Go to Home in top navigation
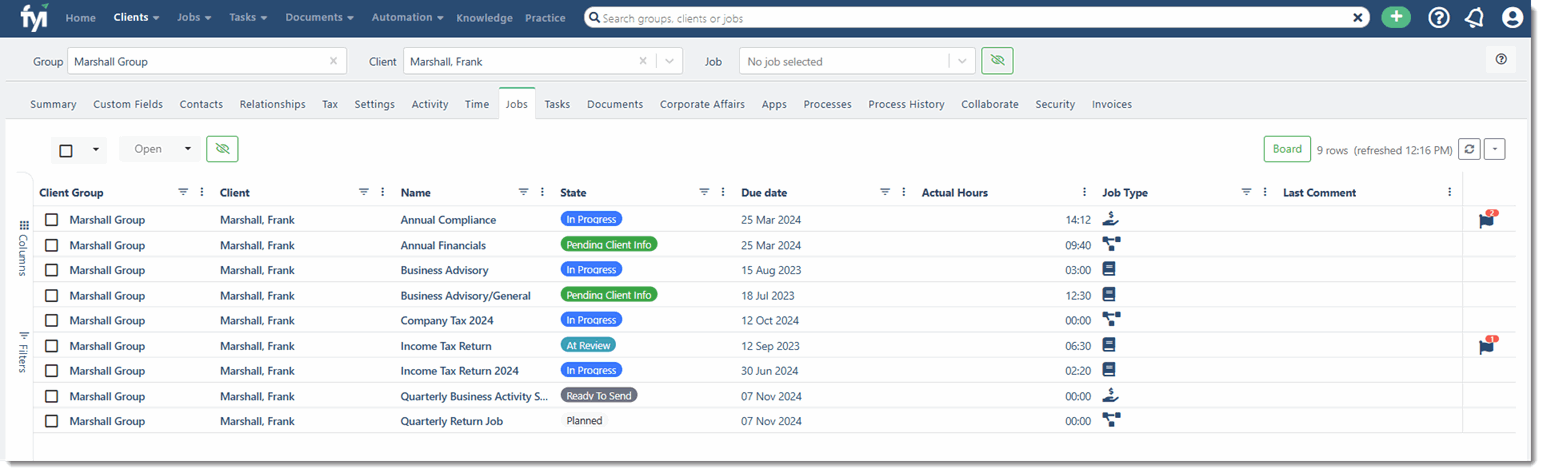Screen dimensions: 1543x473 tap(81, 18)
